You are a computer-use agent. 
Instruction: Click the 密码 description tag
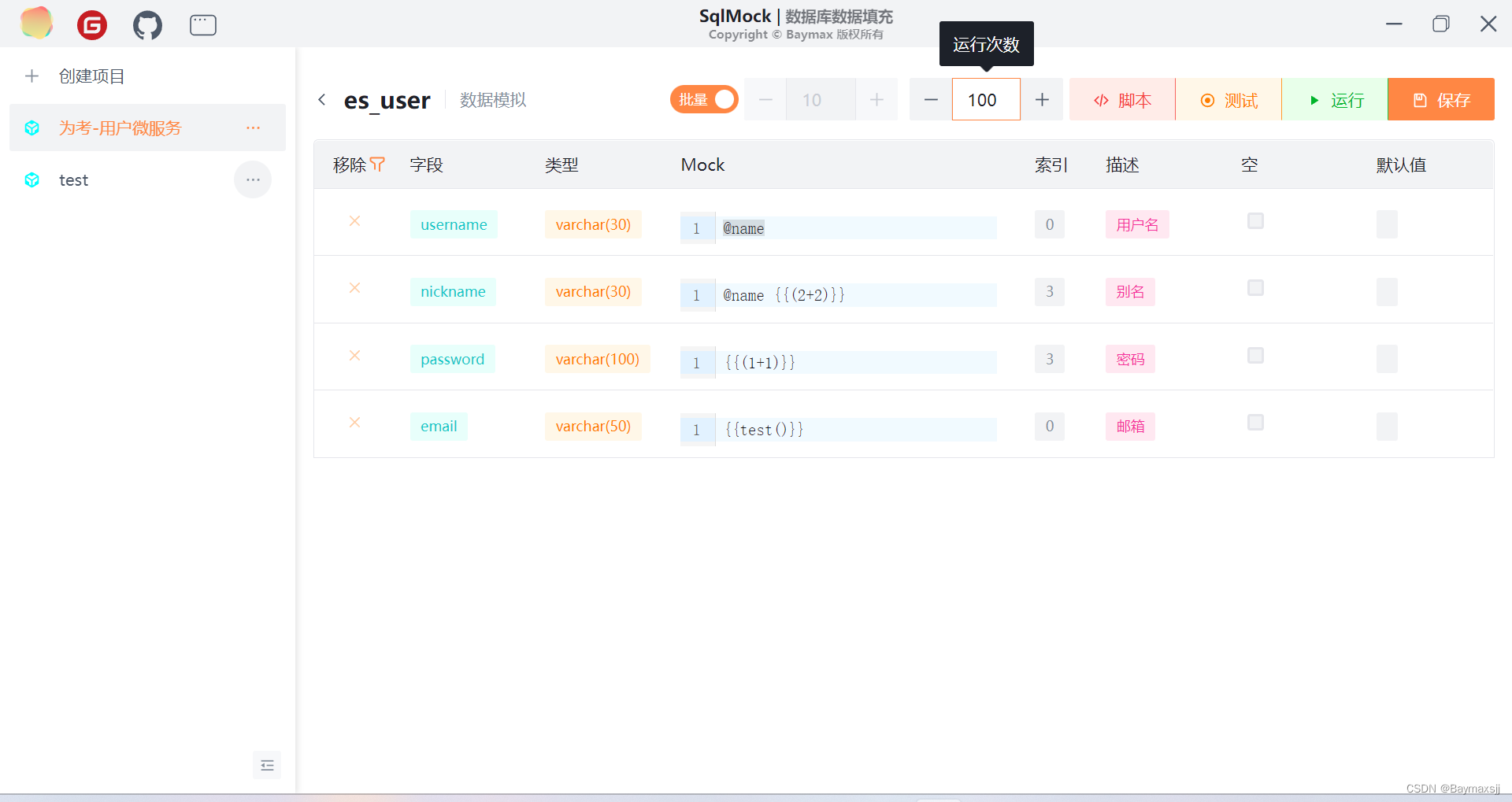[x=1130, y=359]
